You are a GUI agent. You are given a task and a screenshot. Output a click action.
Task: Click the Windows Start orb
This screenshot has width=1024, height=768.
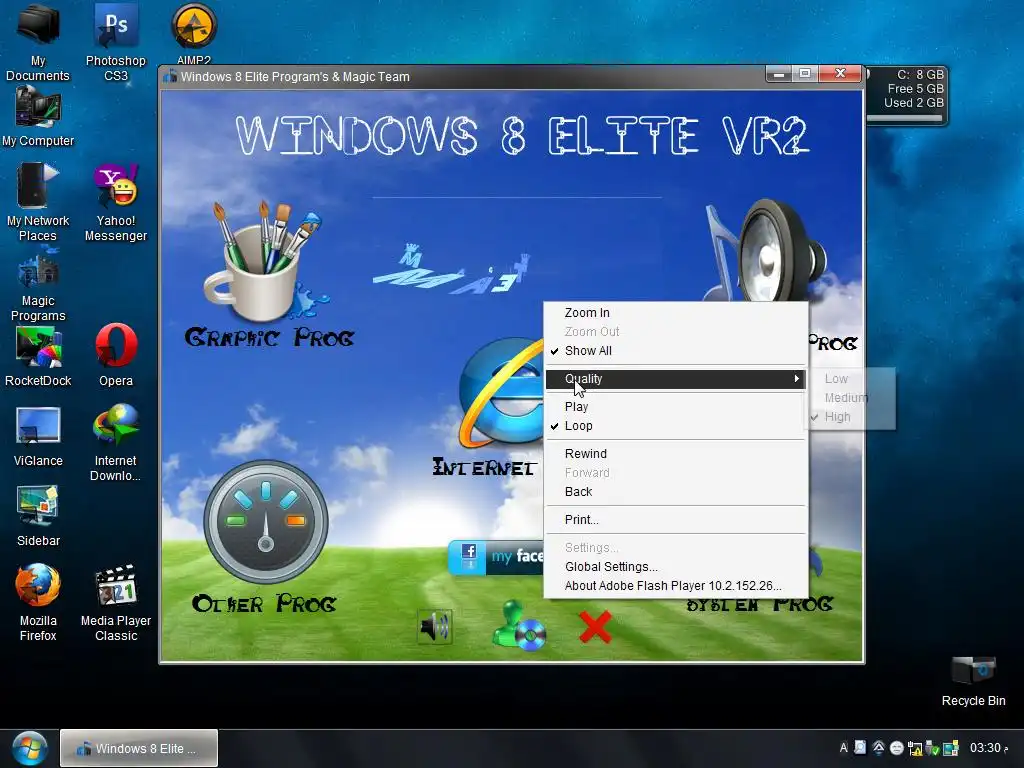click(29, 748)
